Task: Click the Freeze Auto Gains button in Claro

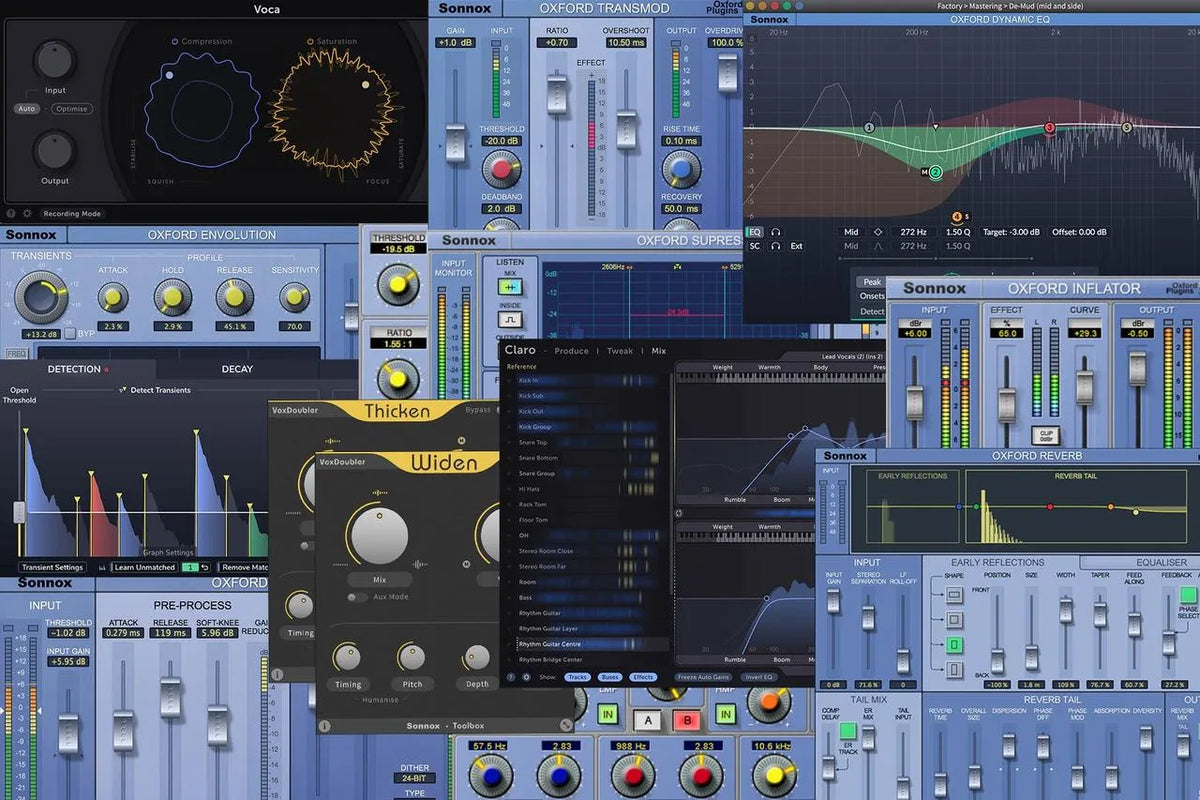Action: (702, 677)
